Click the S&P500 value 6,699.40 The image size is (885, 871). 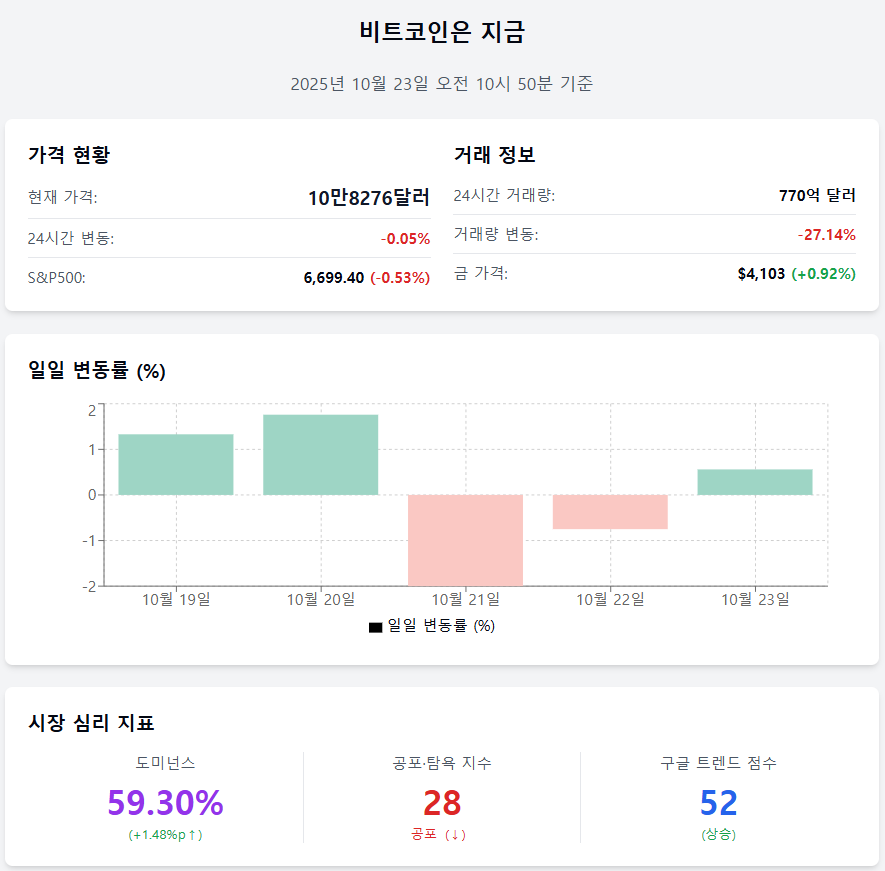point(334,278)
